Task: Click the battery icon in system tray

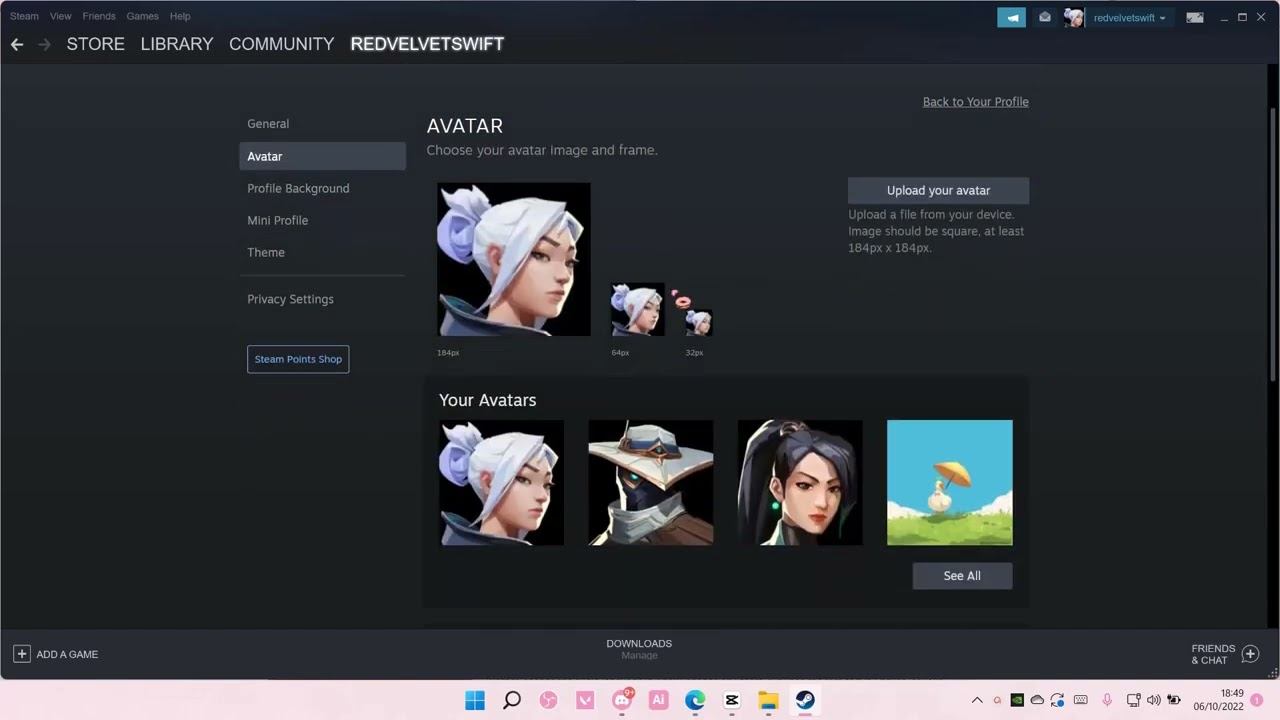Action: pos(1174,700)
